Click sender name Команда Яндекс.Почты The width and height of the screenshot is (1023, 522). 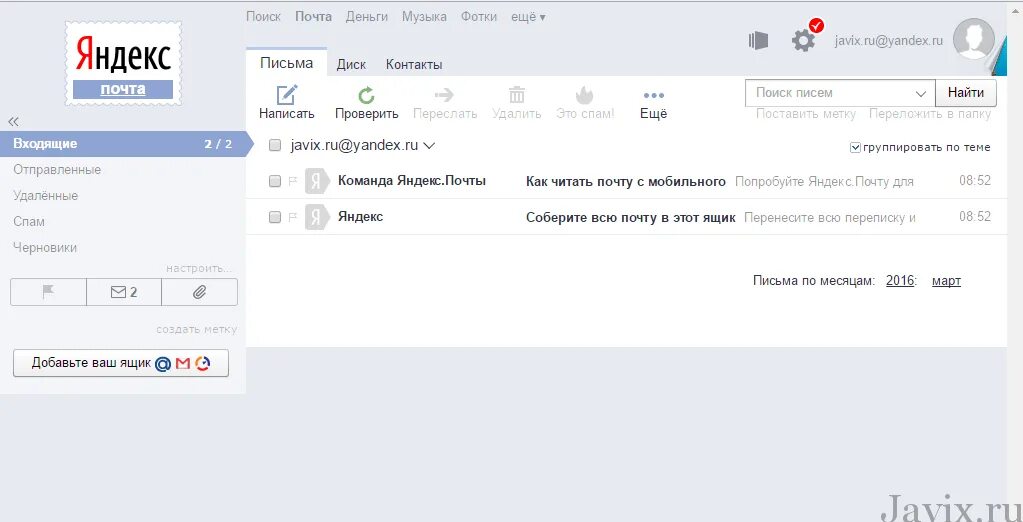[412, 181]
